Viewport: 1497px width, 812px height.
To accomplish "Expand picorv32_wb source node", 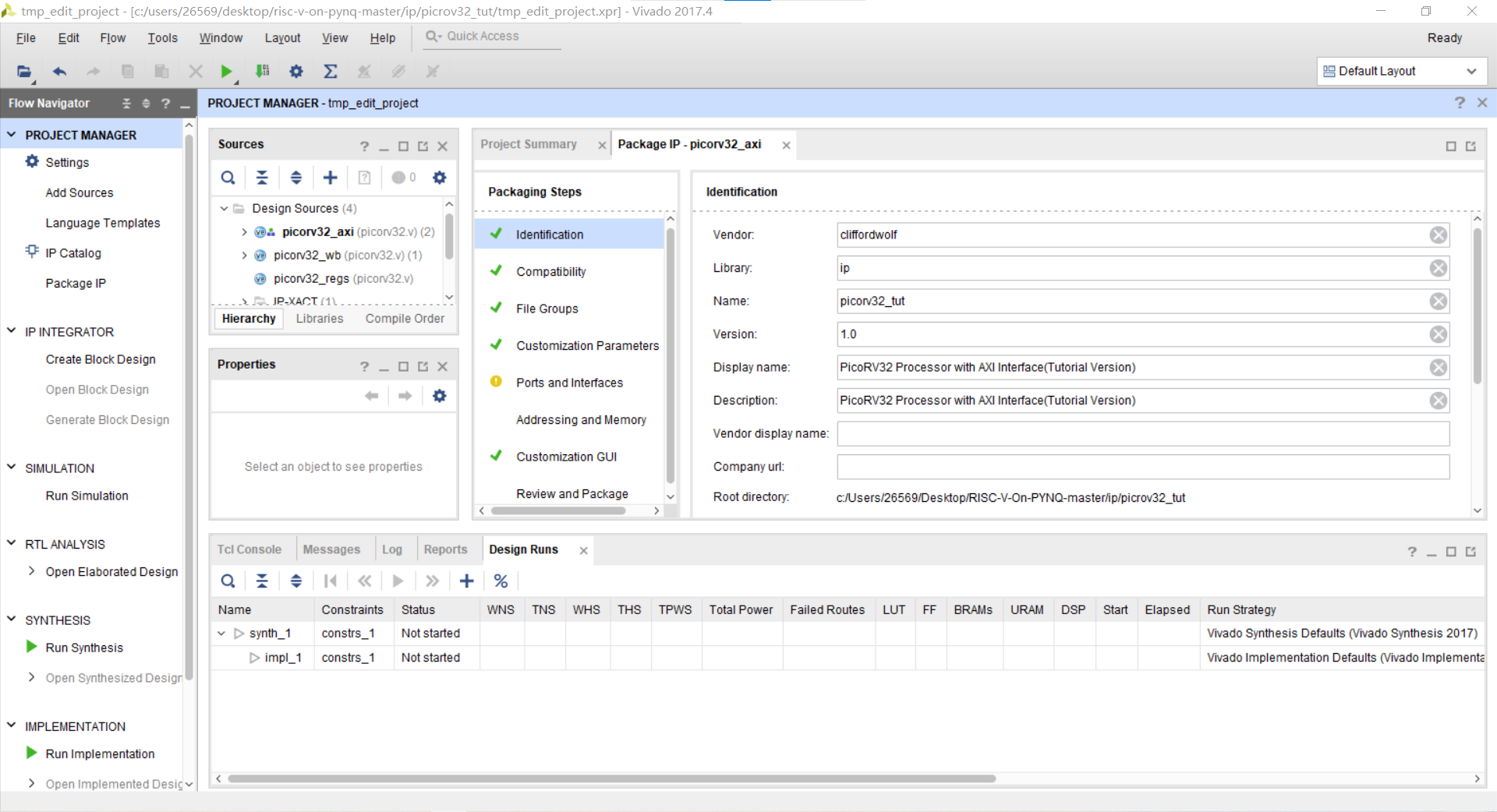I will [244, 256].
